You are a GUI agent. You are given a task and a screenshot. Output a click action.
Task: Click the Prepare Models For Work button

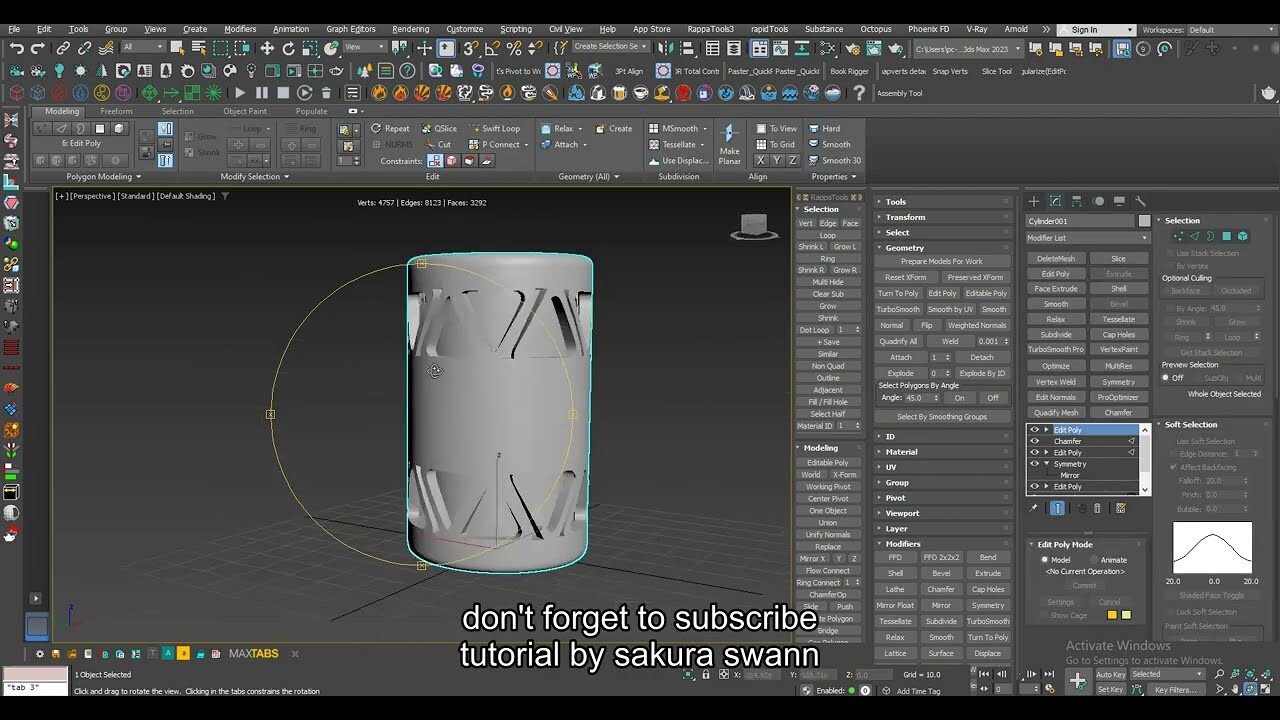pyautogui.click(x=941, y=261)
